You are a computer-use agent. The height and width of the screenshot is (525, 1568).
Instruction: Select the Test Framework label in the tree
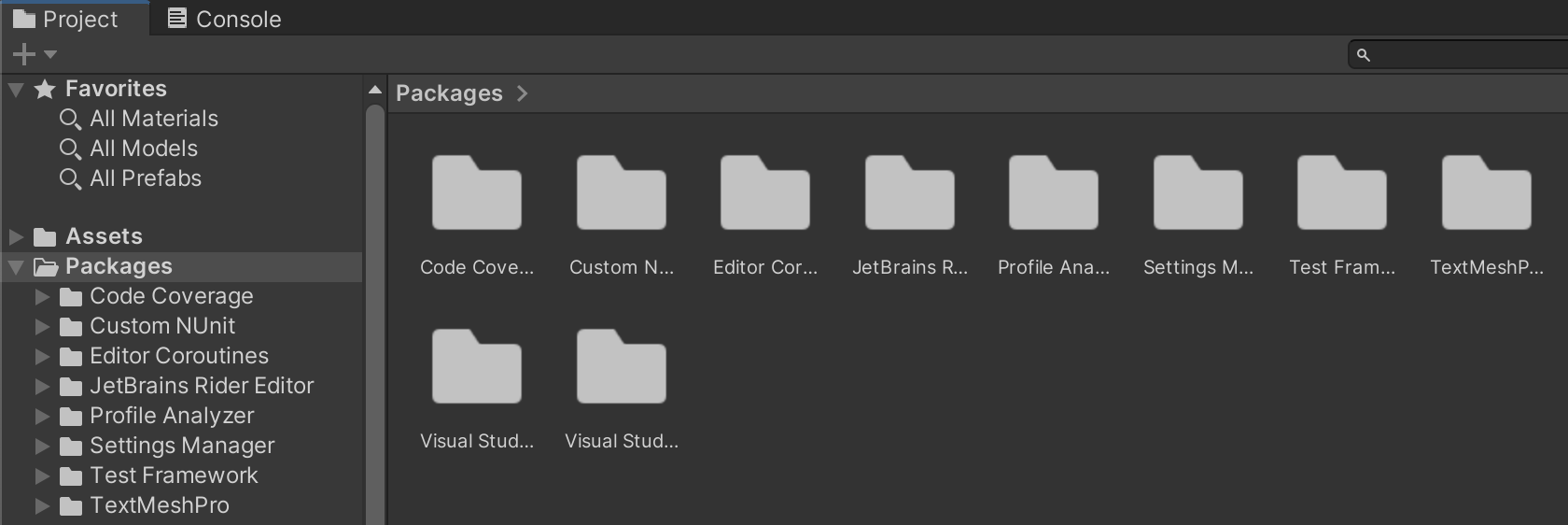click(x=174, y=475)
